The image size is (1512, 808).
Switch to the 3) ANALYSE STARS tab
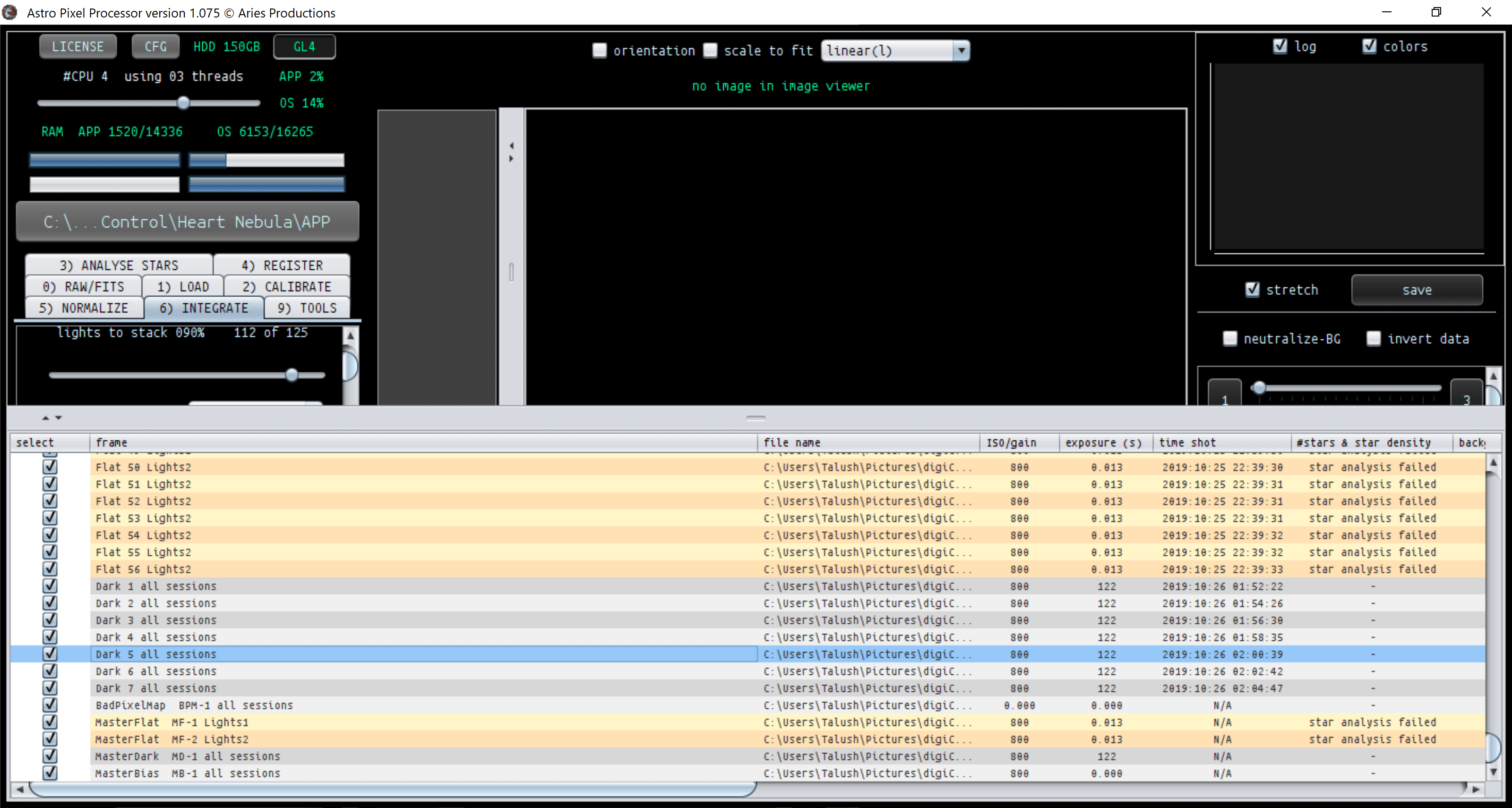[x=119, y=265]
